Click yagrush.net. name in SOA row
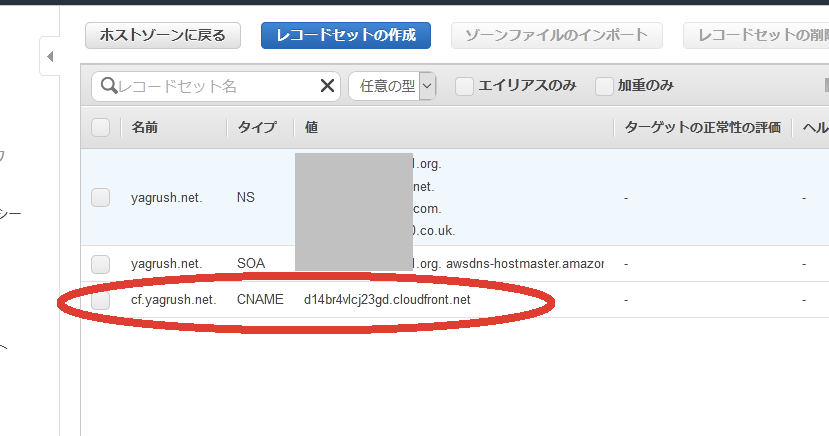 [x=167, y=264]
